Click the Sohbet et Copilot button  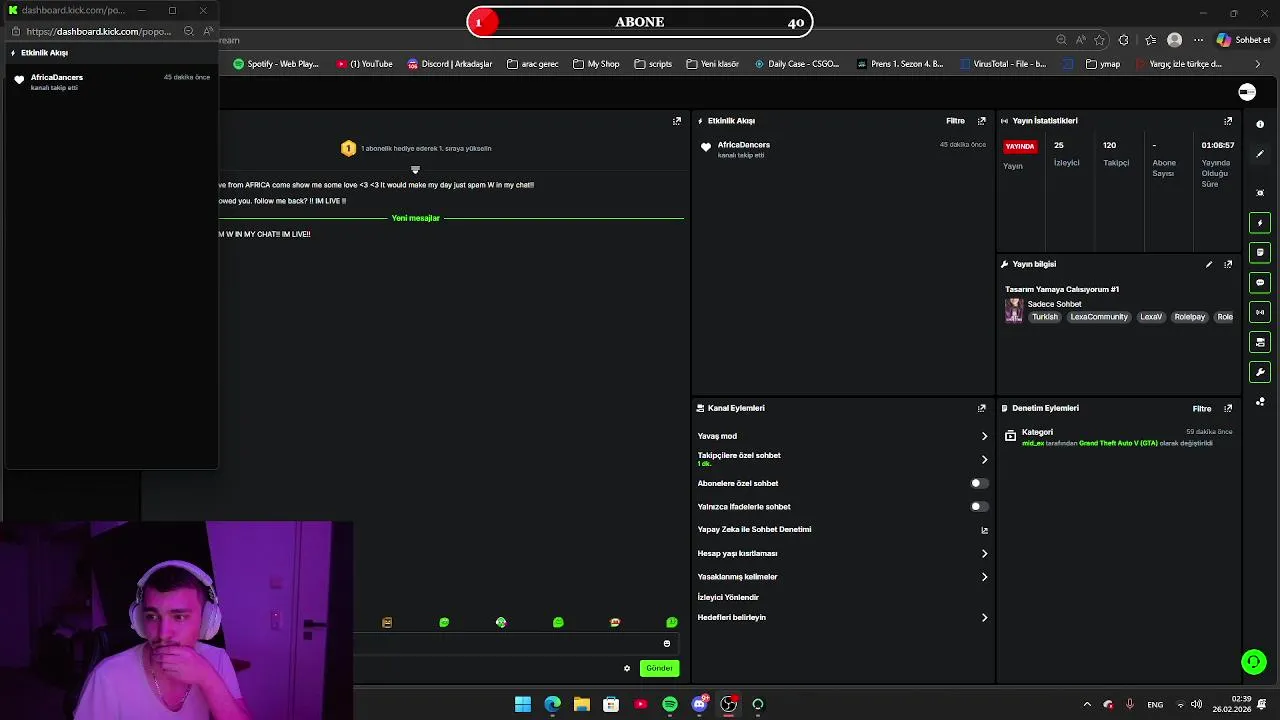pyautogui.click(x=1243, y=40)
